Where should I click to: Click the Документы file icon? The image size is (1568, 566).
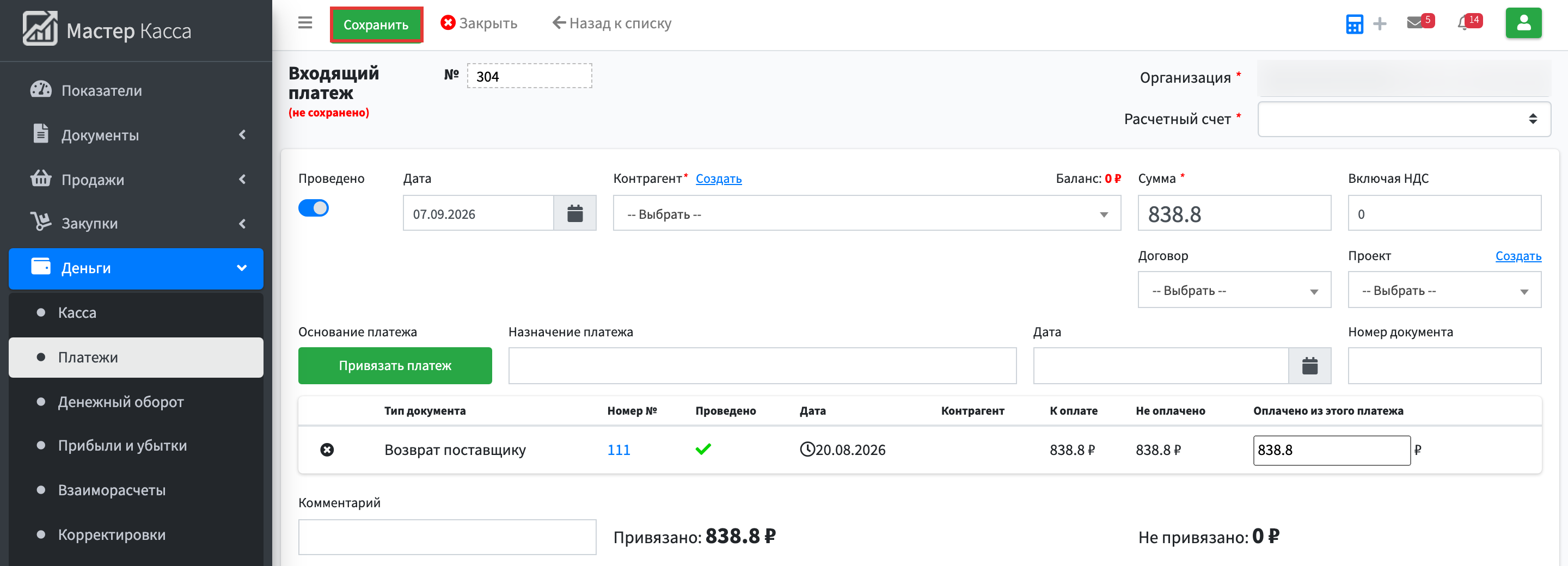41,133
